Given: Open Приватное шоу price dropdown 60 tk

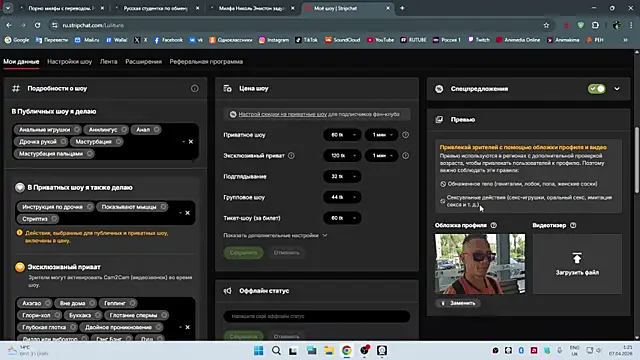Looking at the screenshot, I should [342, 135].
